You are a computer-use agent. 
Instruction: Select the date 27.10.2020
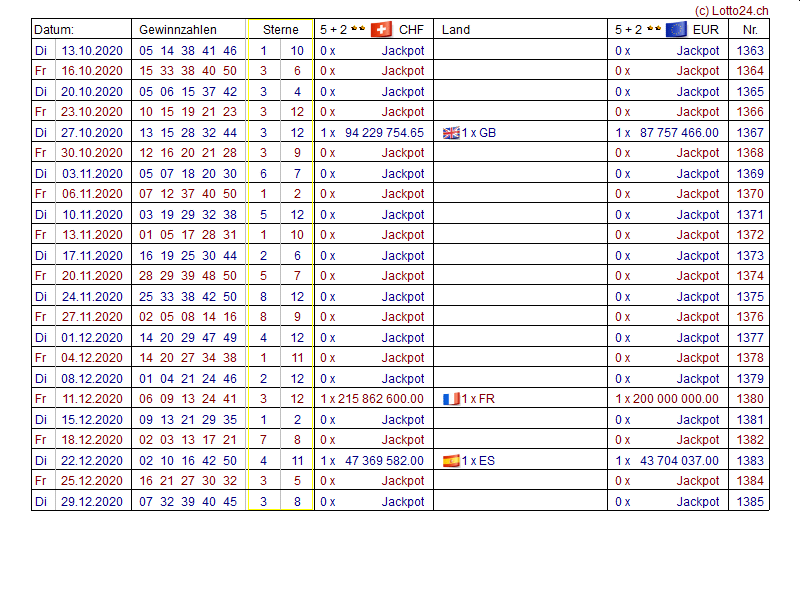tap(91, 133)
